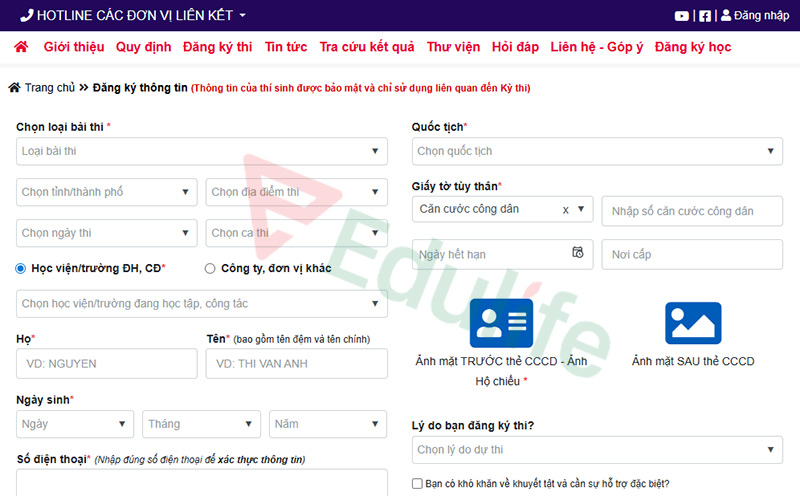Upload back CCCD photo via image icon
Image resolution: width=800 pixels, height=496 pixels.
tap(693, 323)
